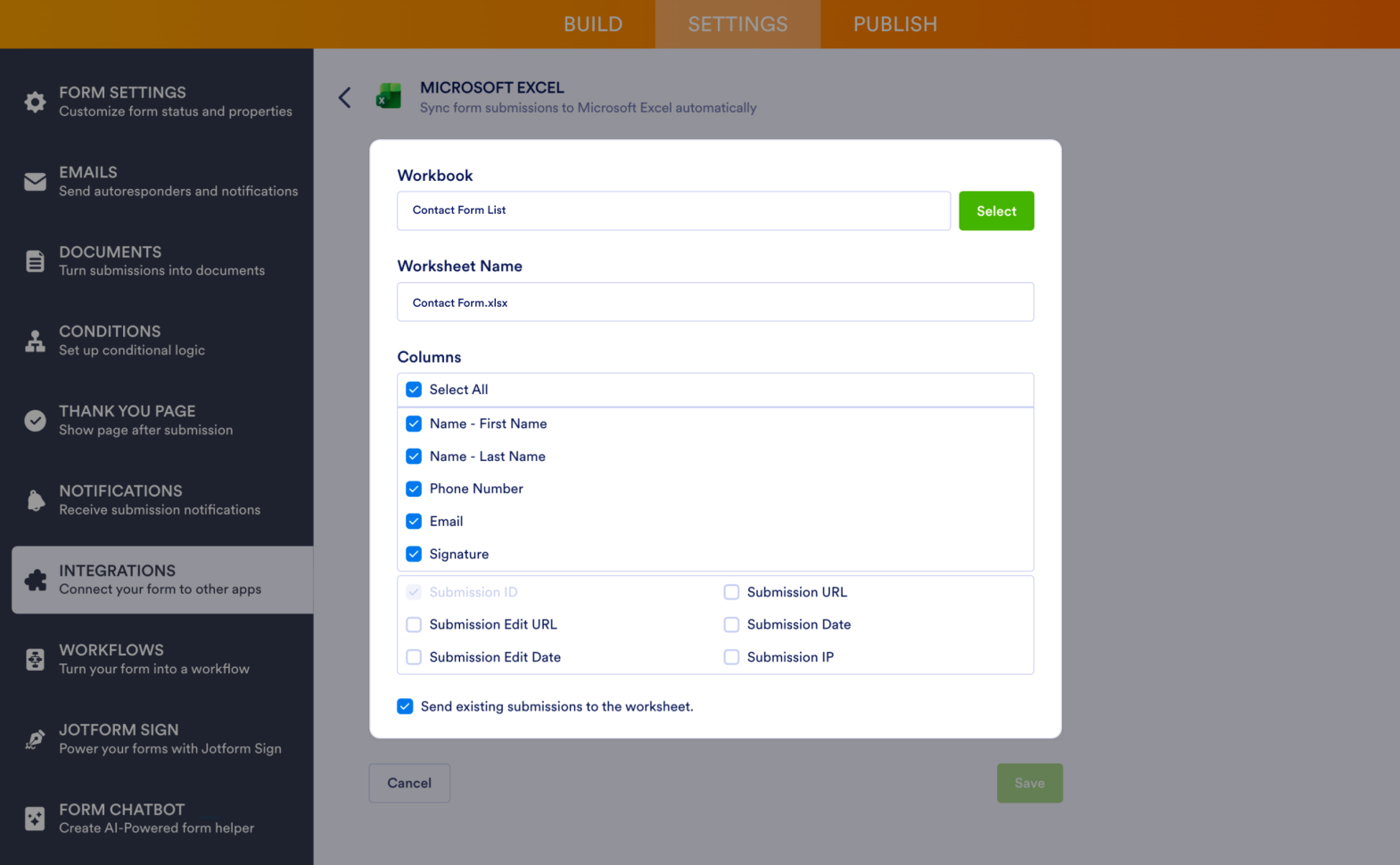Open the Form Chatbot icon

pyautogui.click(x=35, y=819)
